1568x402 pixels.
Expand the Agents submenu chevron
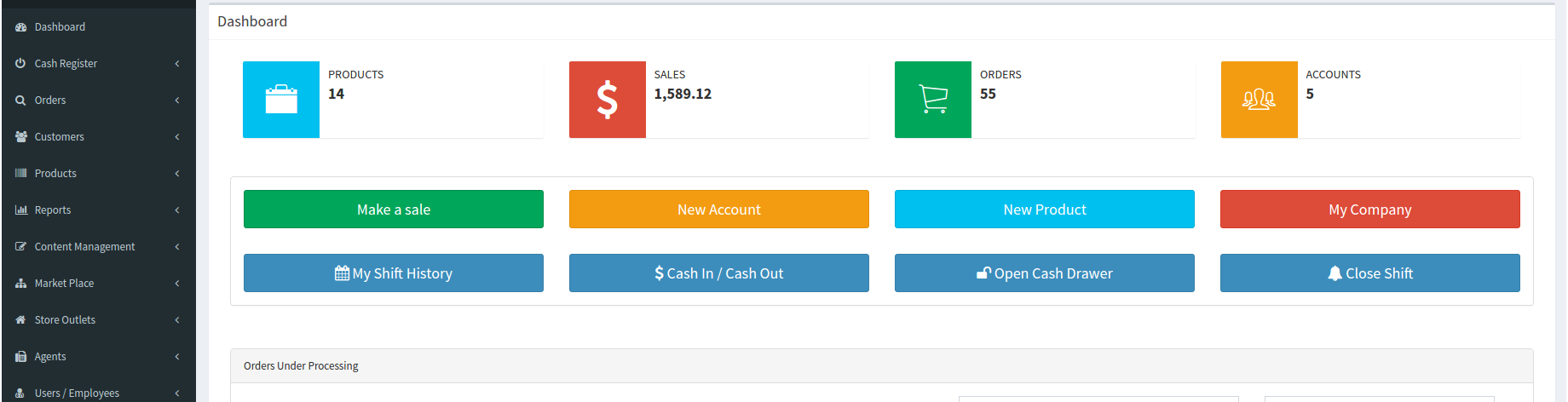(177, 357)
